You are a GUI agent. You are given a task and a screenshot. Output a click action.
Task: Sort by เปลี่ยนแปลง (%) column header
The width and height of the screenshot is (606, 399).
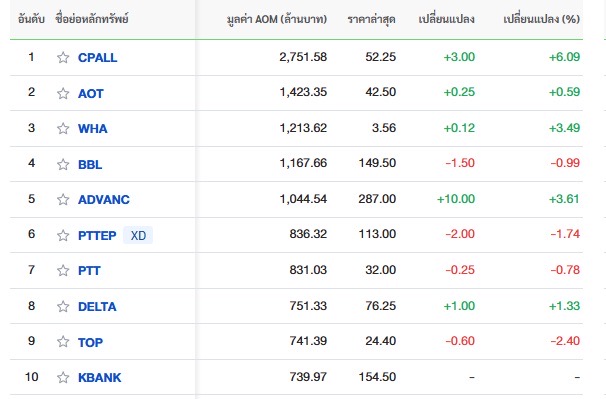pos(541,19)
